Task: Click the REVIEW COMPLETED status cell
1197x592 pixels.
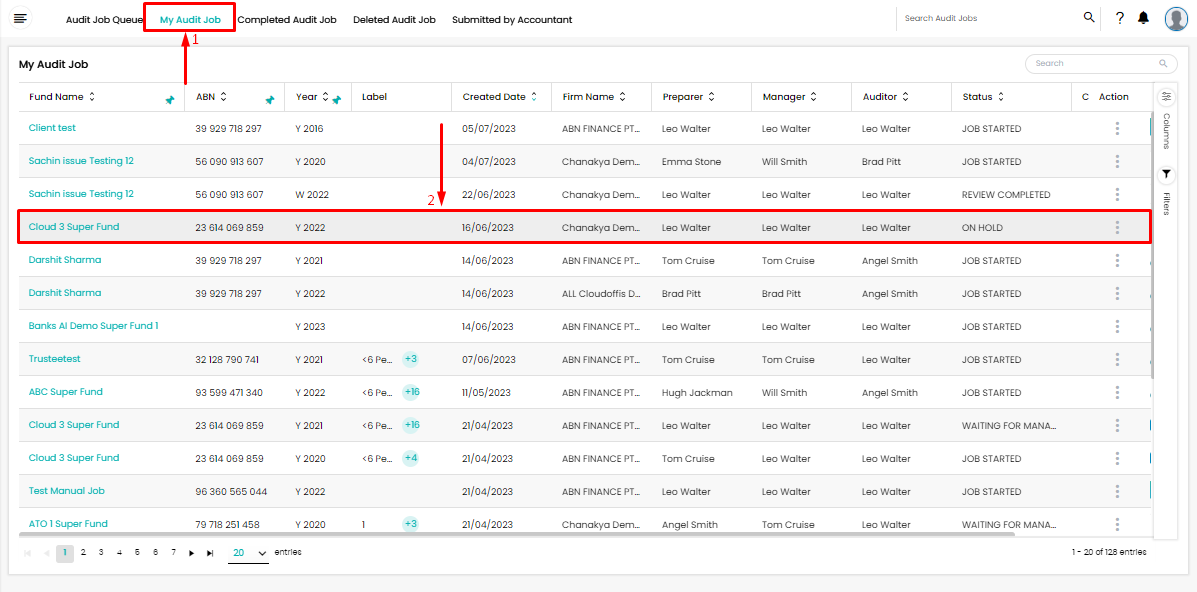Action: (1006, 195)
